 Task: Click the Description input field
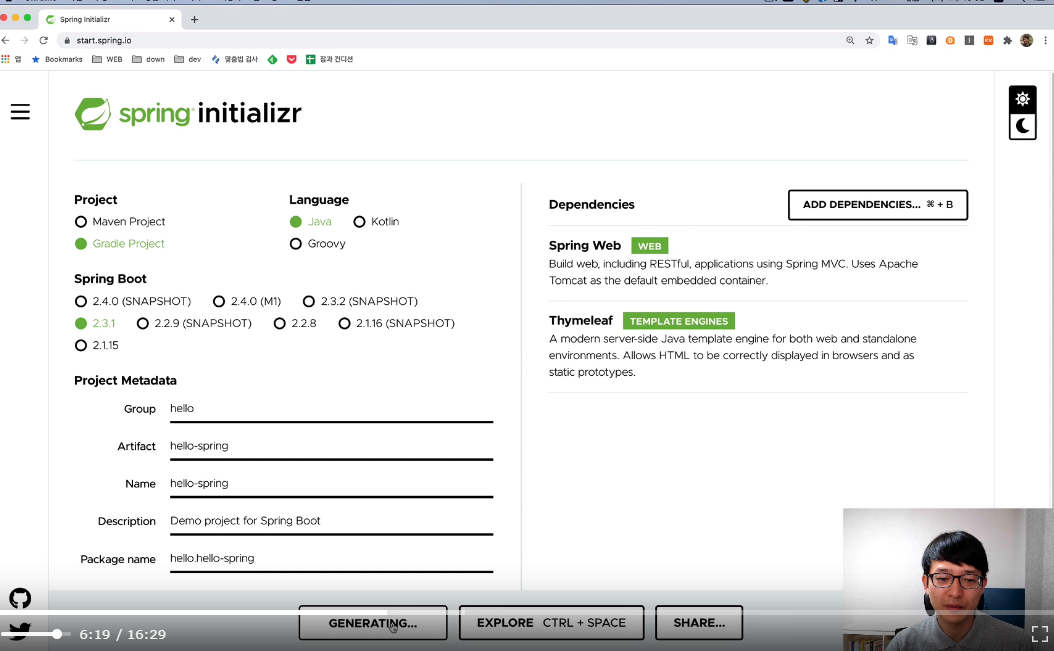331,521
